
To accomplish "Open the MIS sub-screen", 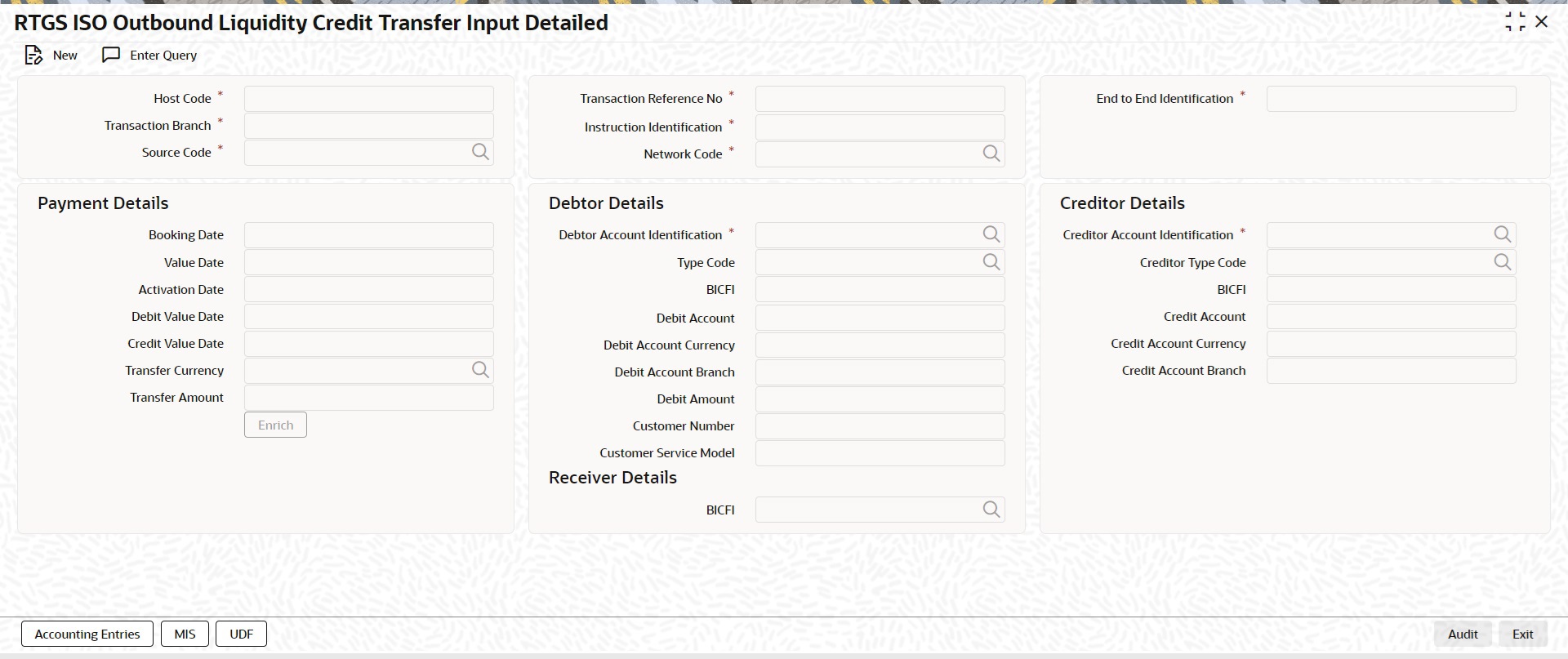I will [185, 634].
